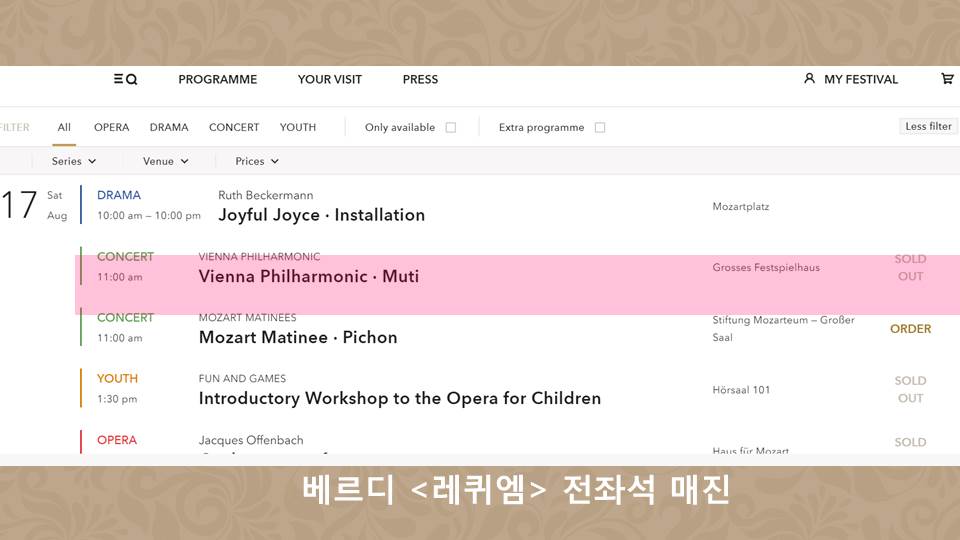Click the YOUTH category label at 1:30 pm
960x540 pixels.
click(117, 379)
